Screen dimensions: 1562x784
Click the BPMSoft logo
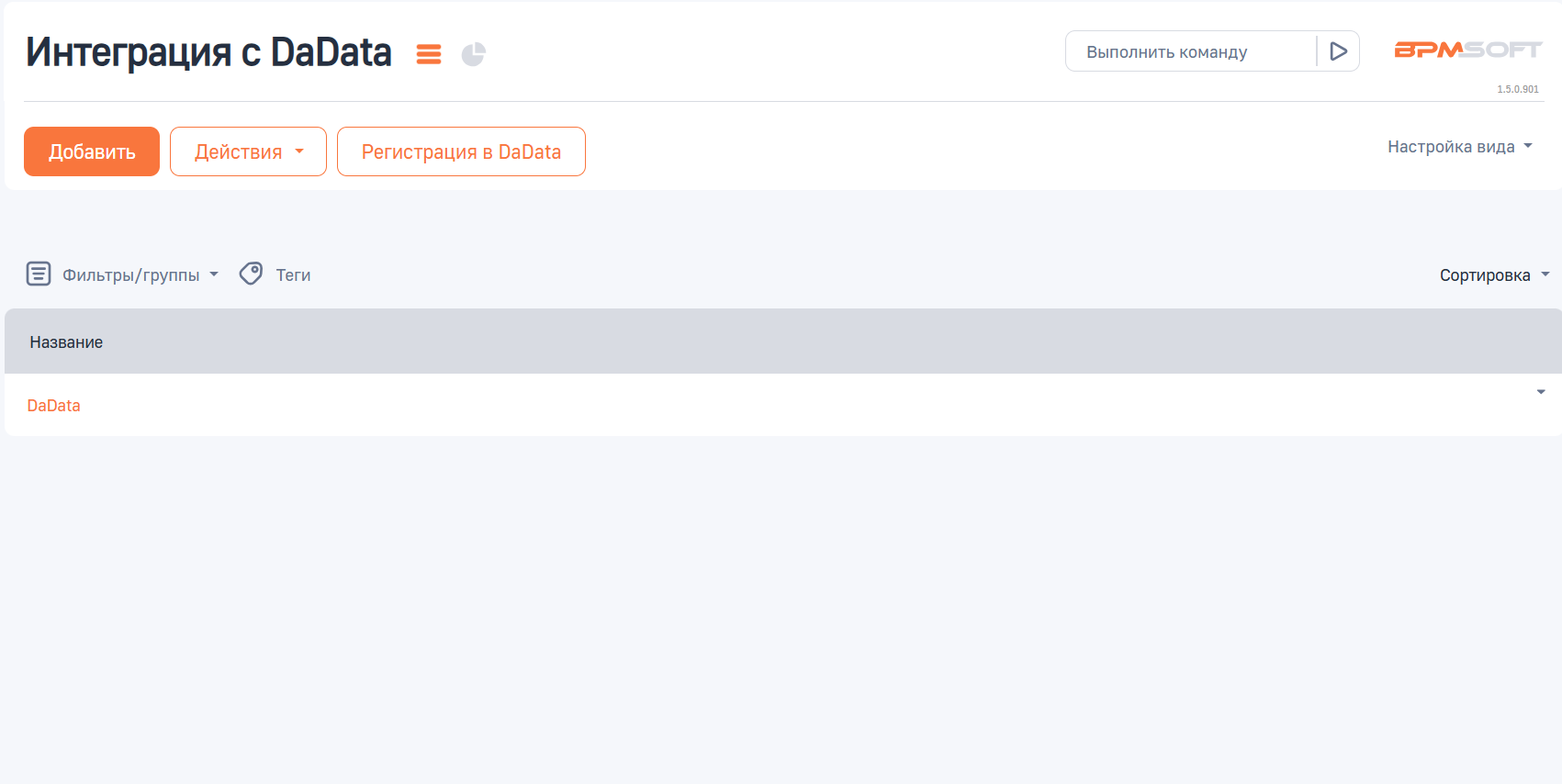[x=1466, y=50]
